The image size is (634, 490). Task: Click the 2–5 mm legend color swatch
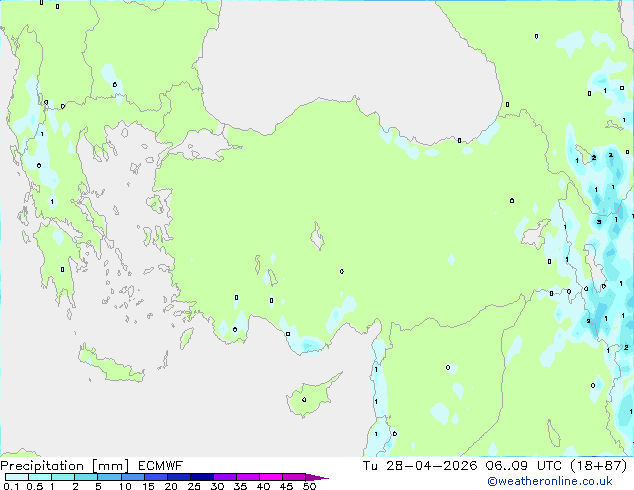coord(86,477)
